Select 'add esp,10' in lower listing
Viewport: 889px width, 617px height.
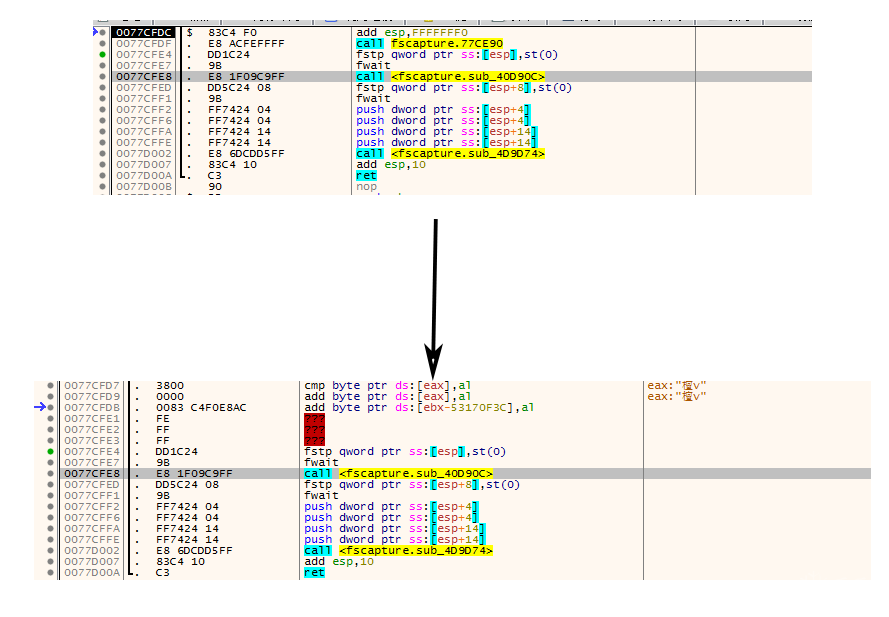pos(339,561)
